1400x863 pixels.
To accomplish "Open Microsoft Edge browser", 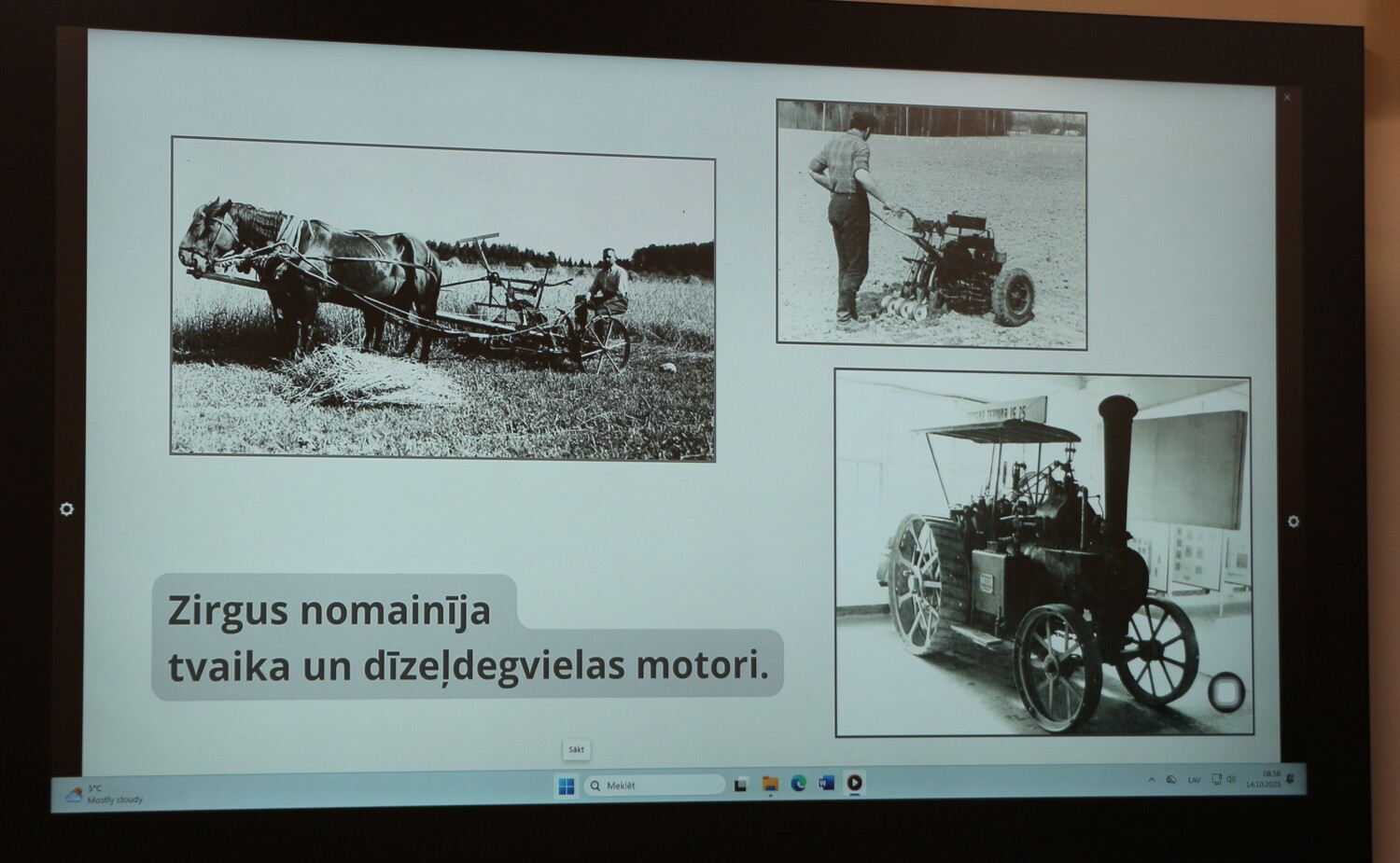I will tap(798, 784).
